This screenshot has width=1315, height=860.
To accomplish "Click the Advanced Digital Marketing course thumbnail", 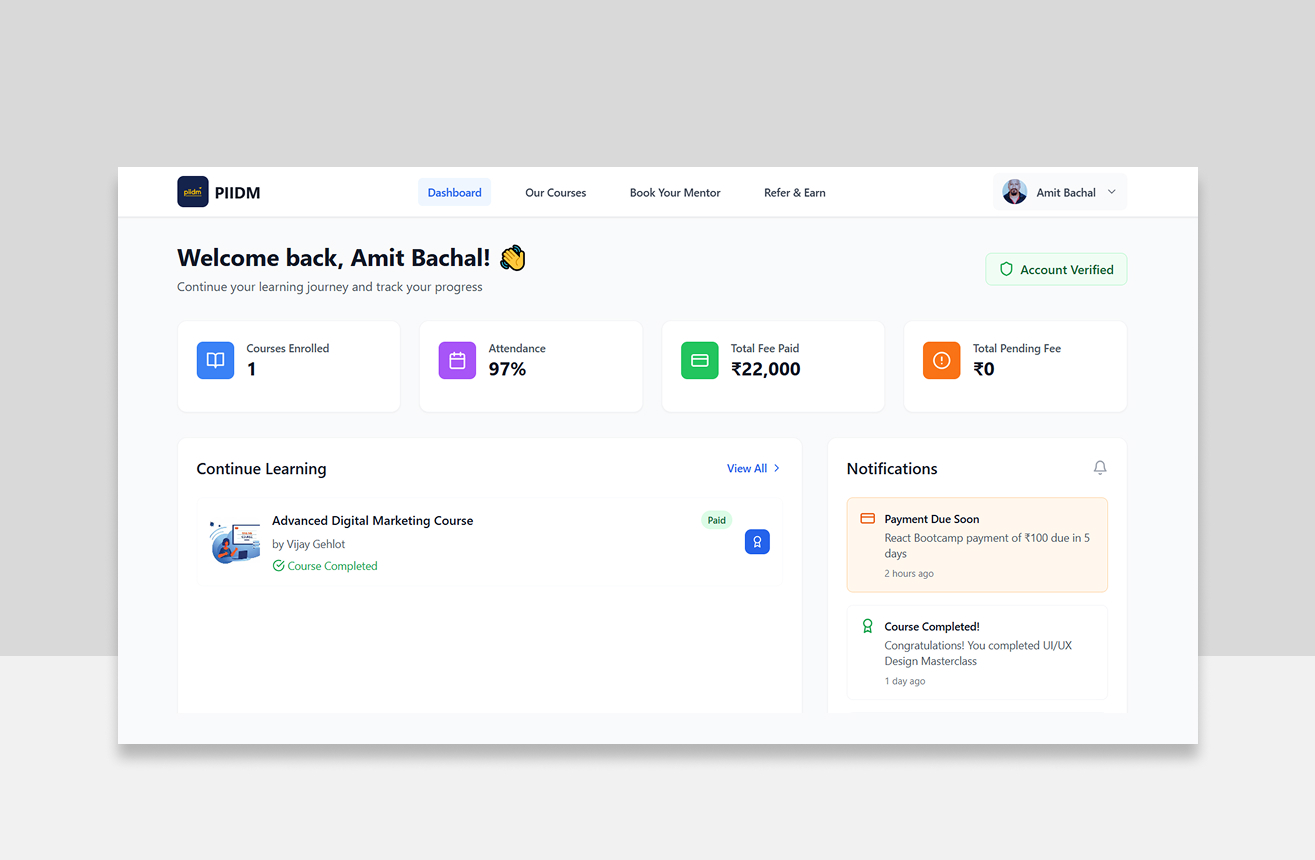I will pyautogui.click(x=235, y=542).
